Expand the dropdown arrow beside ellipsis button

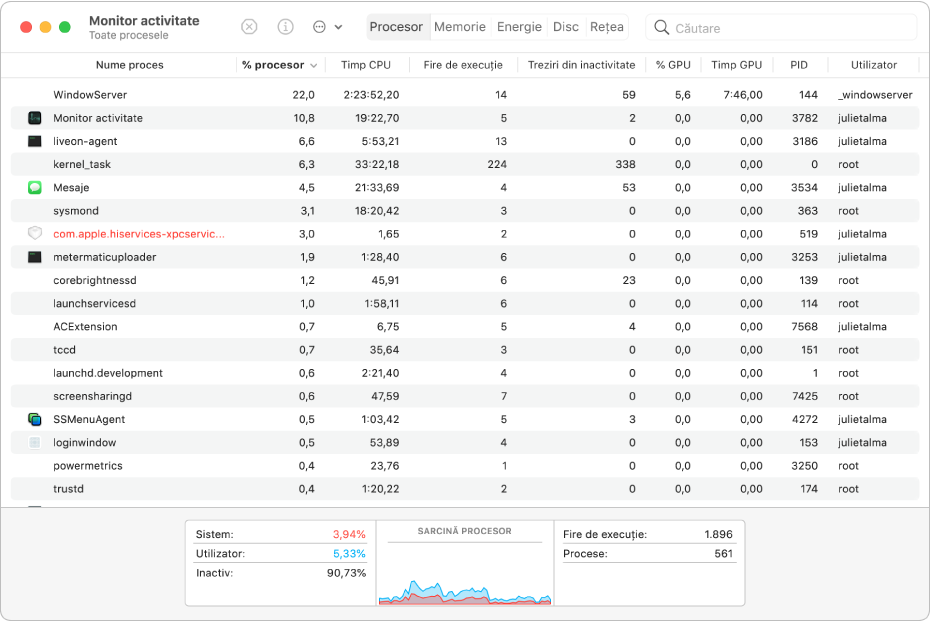(338, 27)
